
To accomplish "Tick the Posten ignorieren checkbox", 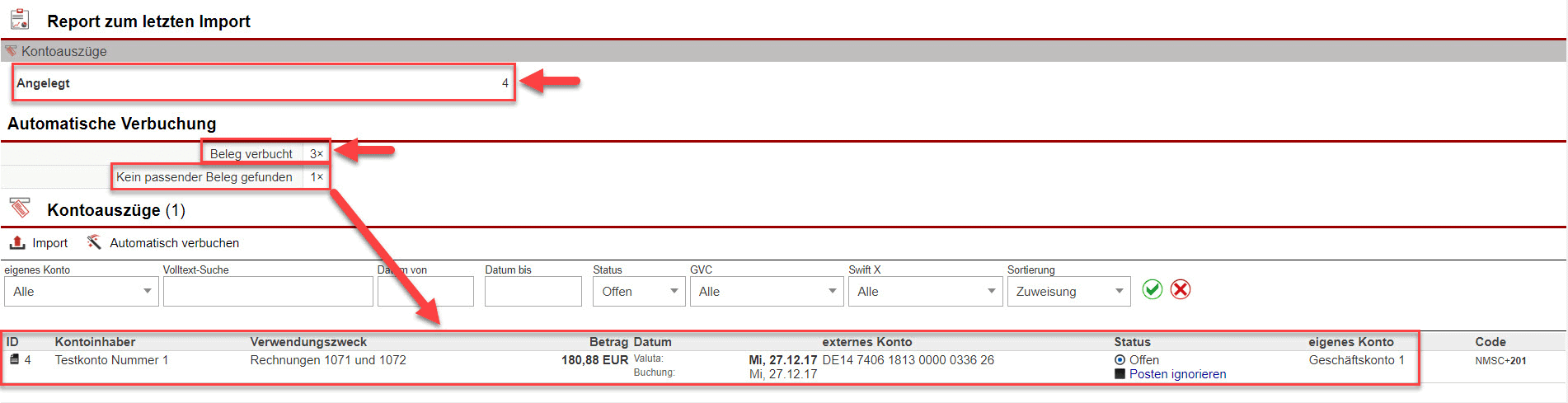I will click(x=1120, y=374).
